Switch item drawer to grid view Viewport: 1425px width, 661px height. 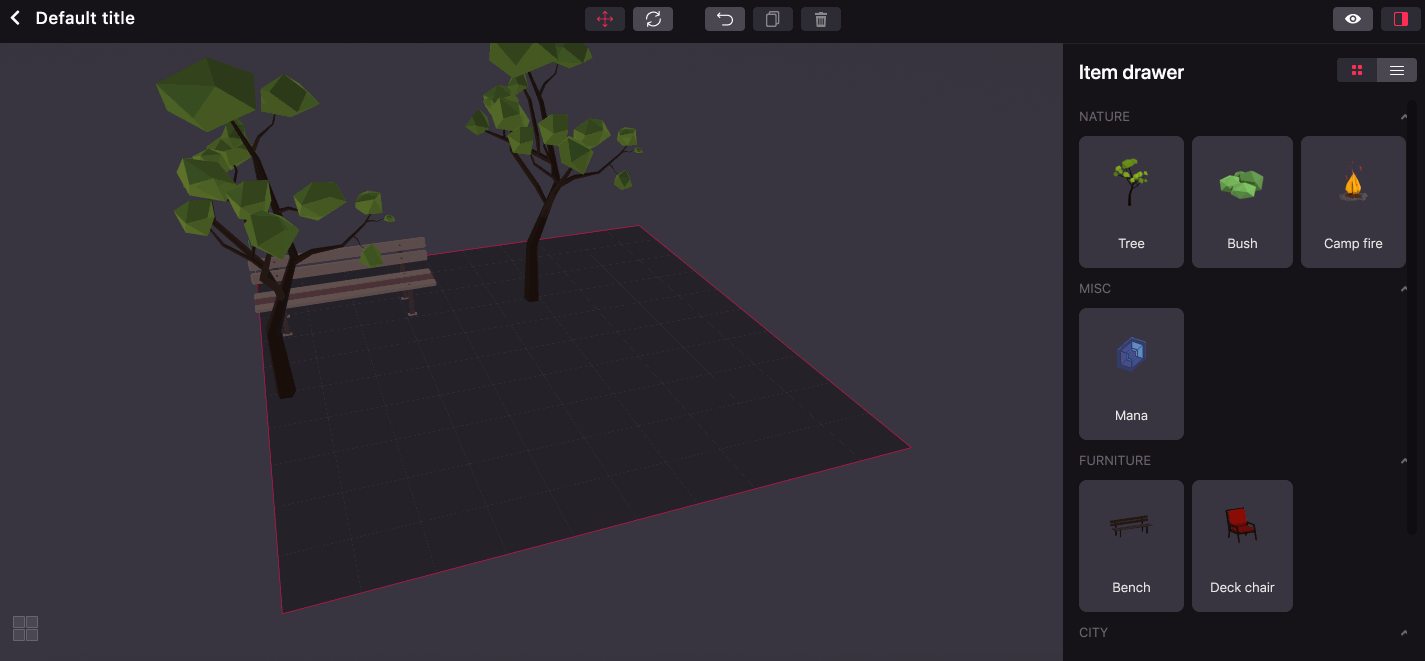[1357, 70]
